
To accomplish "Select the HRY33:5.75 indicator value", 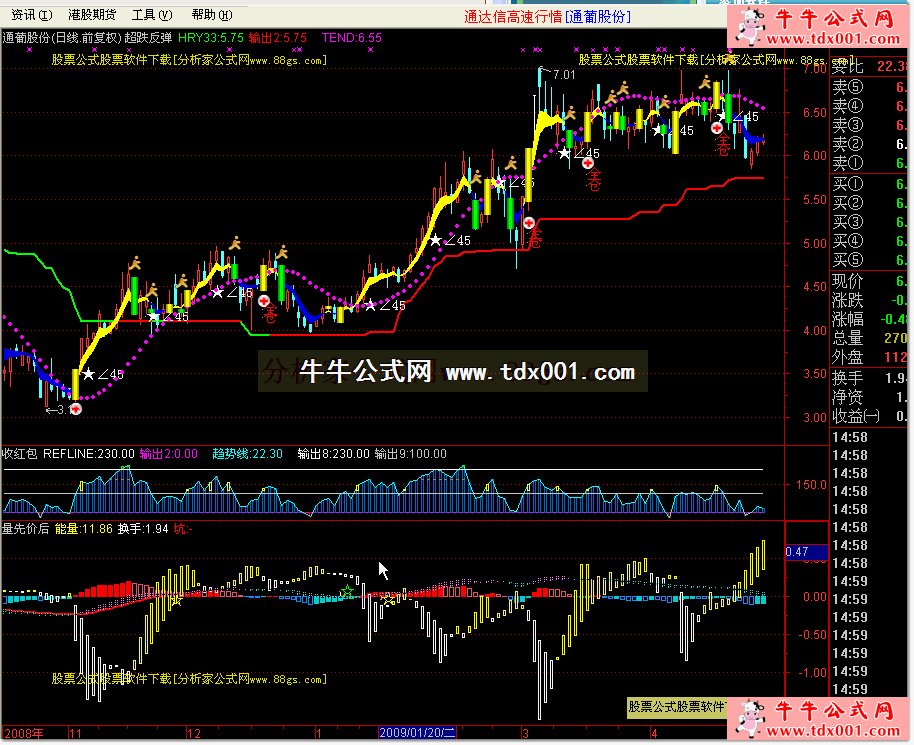I will tap(210, 38).
